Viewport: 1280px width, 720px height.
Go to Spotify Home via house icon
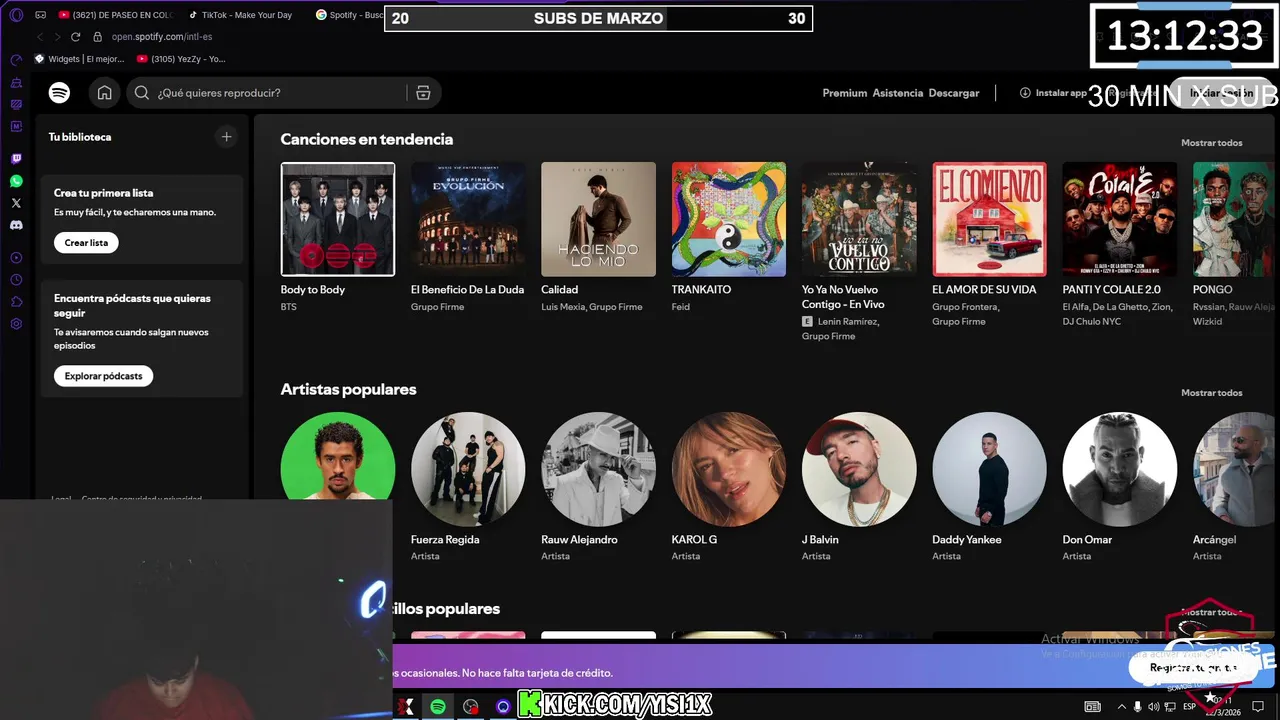tap(104, 93)
